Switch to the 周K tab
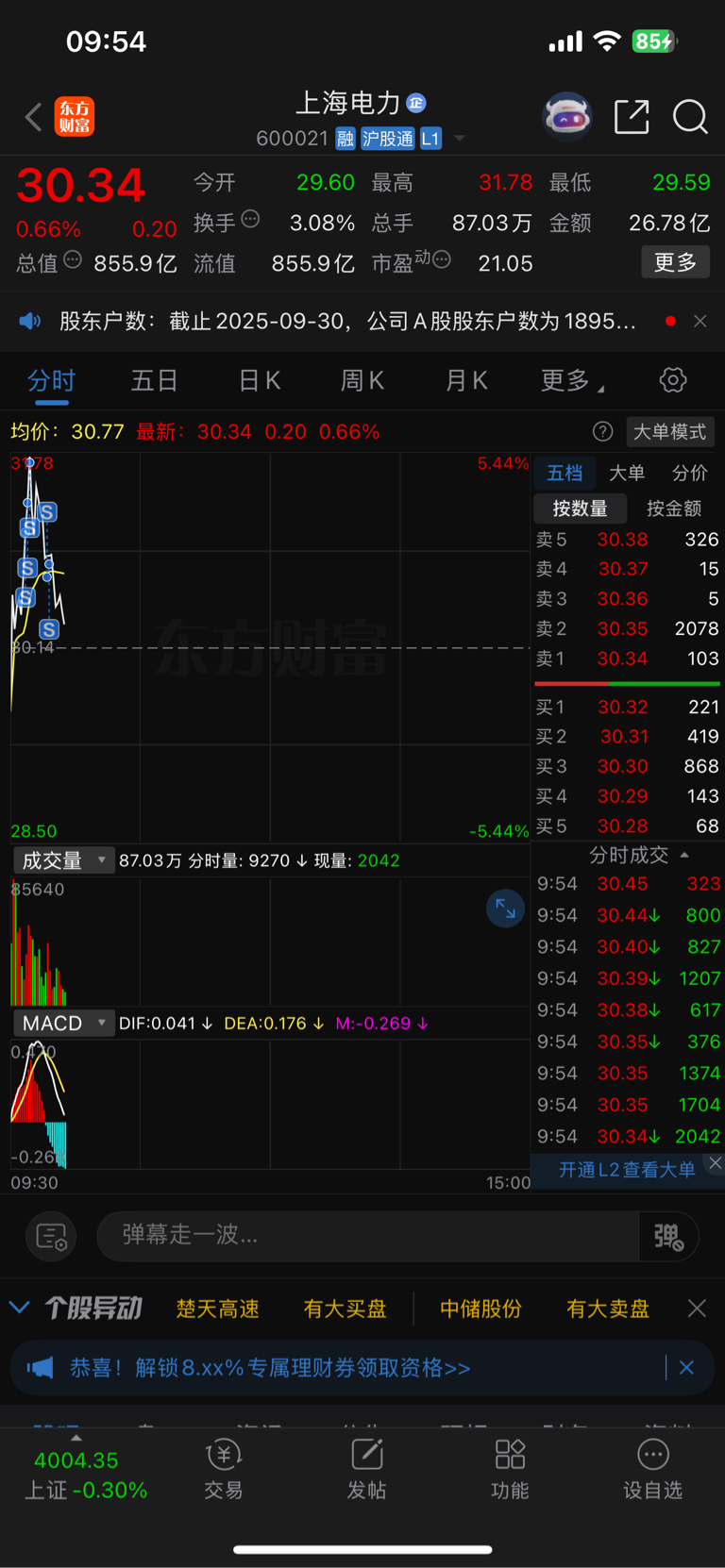Image resolution: width=725 pixels, height=1568 pixels. point(362,380)
